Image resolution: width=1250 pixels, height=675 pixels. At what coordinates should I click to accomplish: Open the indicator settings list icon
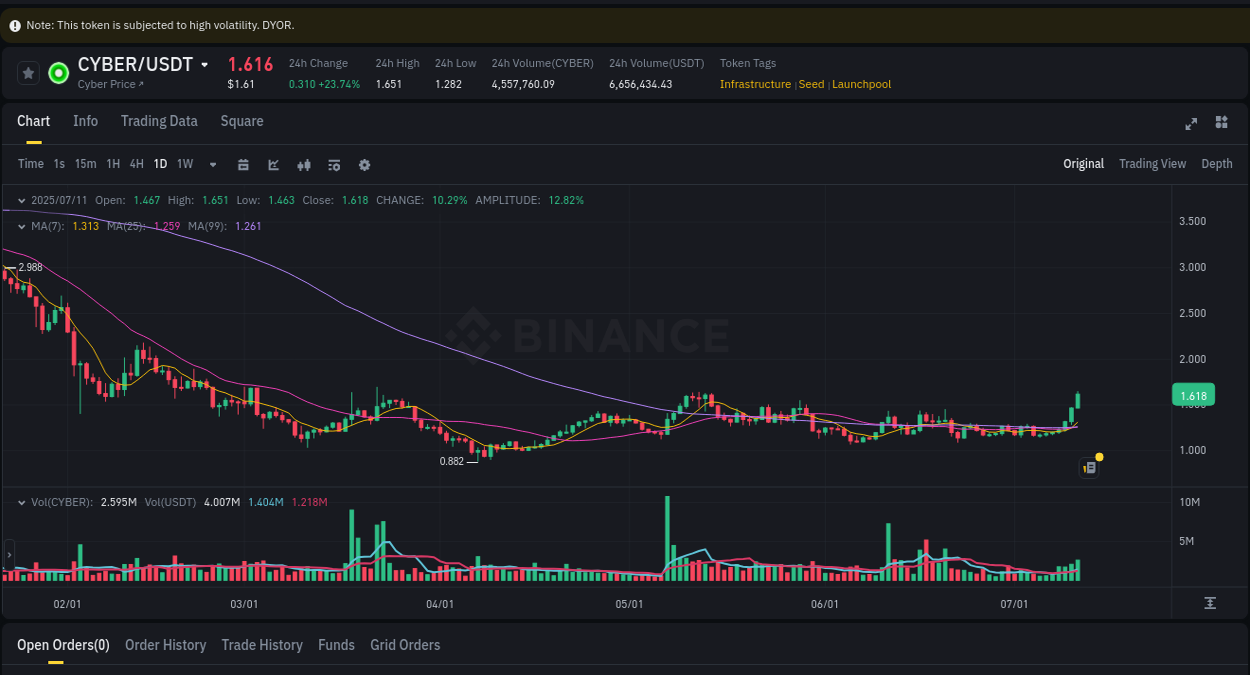(x=333, y=164)
